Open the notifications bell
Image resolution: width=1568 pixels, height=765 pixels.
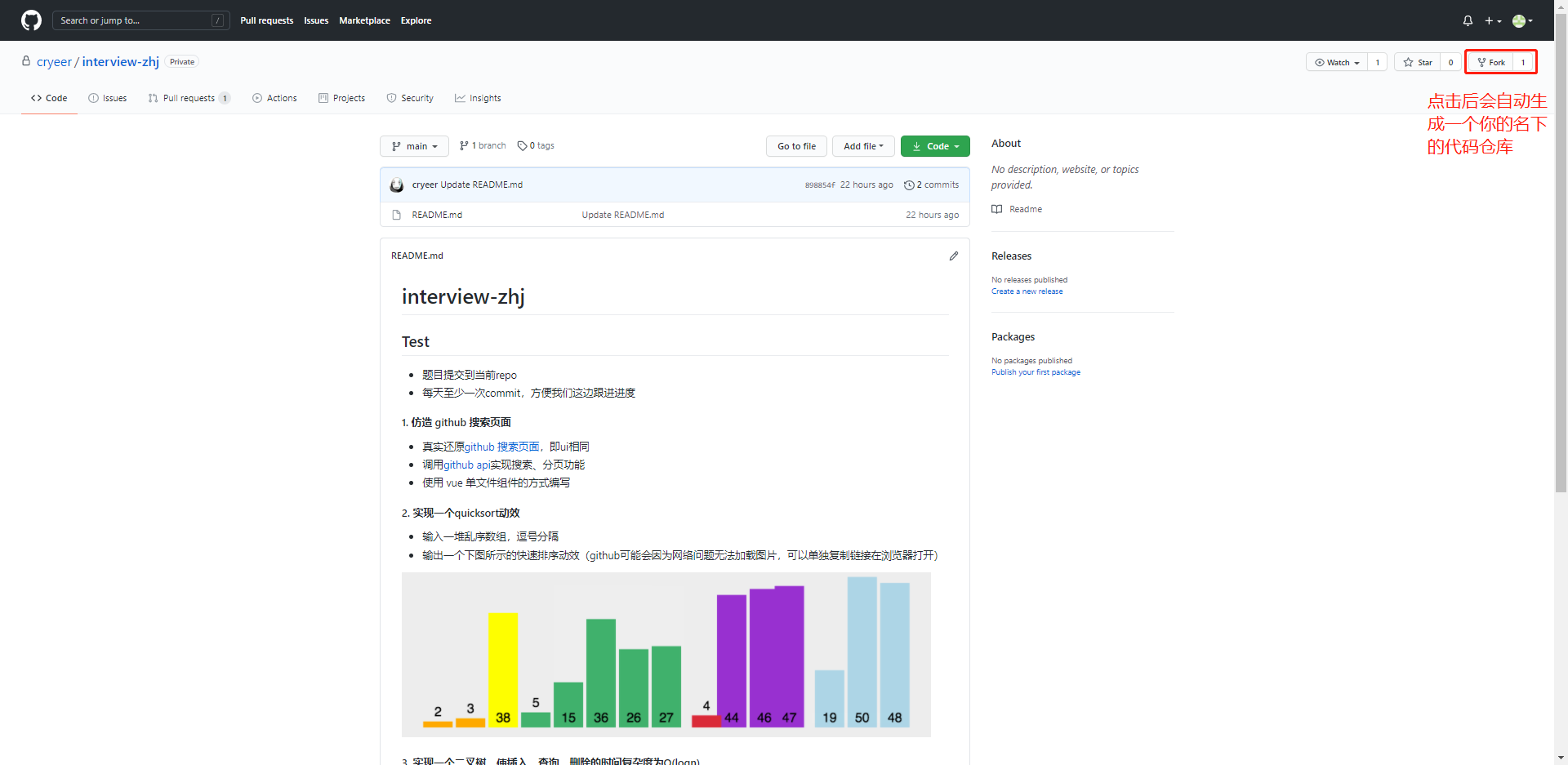(1468, 20)
